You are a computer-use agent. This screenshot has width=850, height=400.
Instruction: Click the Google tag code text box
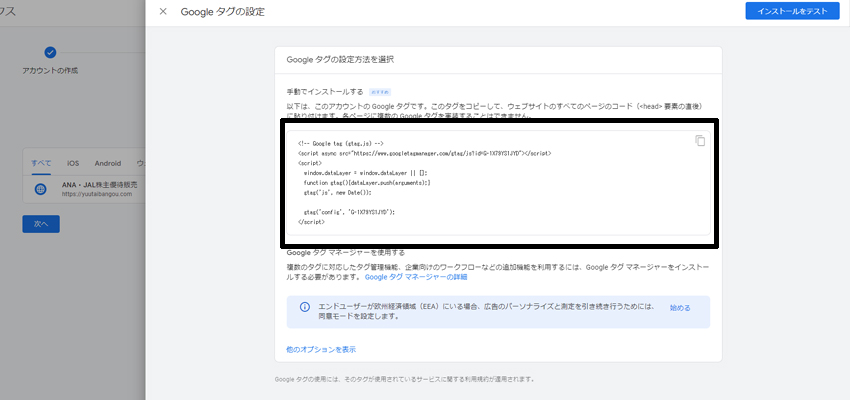click(x=498, y=183)
